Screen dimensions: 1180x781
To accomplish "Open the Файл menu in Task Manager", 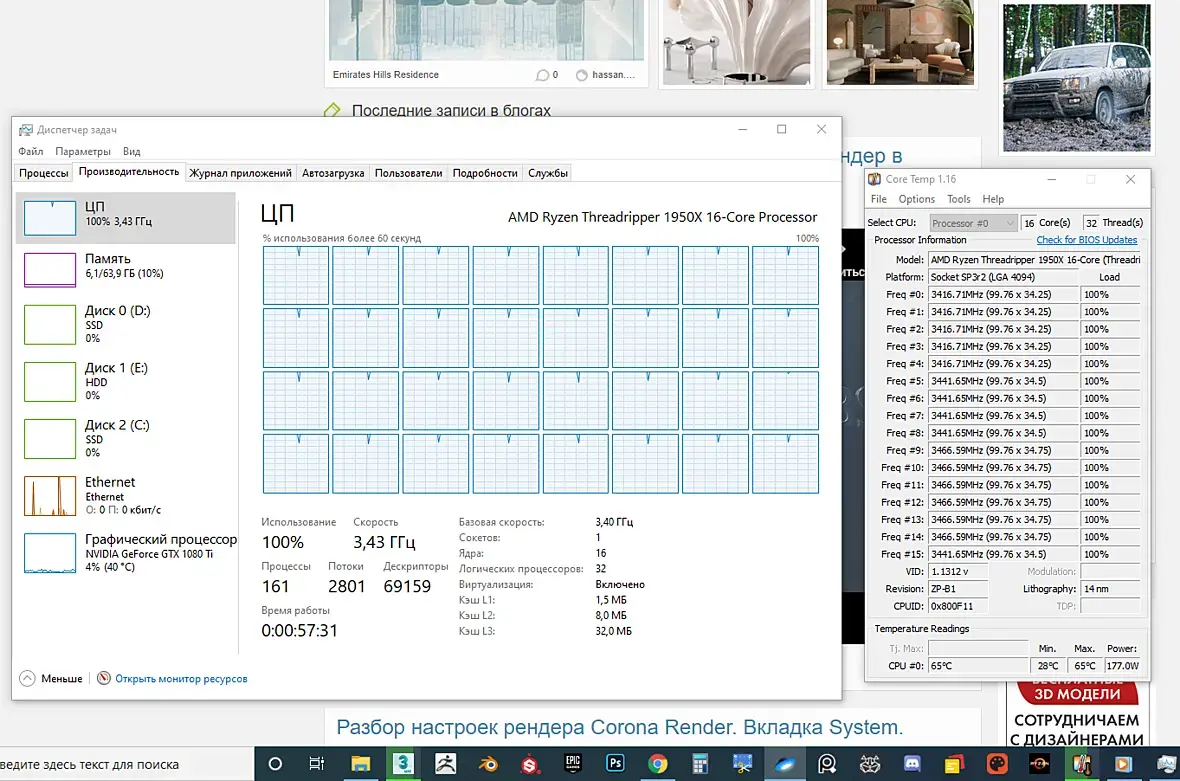I will click(x=31, y=151).
